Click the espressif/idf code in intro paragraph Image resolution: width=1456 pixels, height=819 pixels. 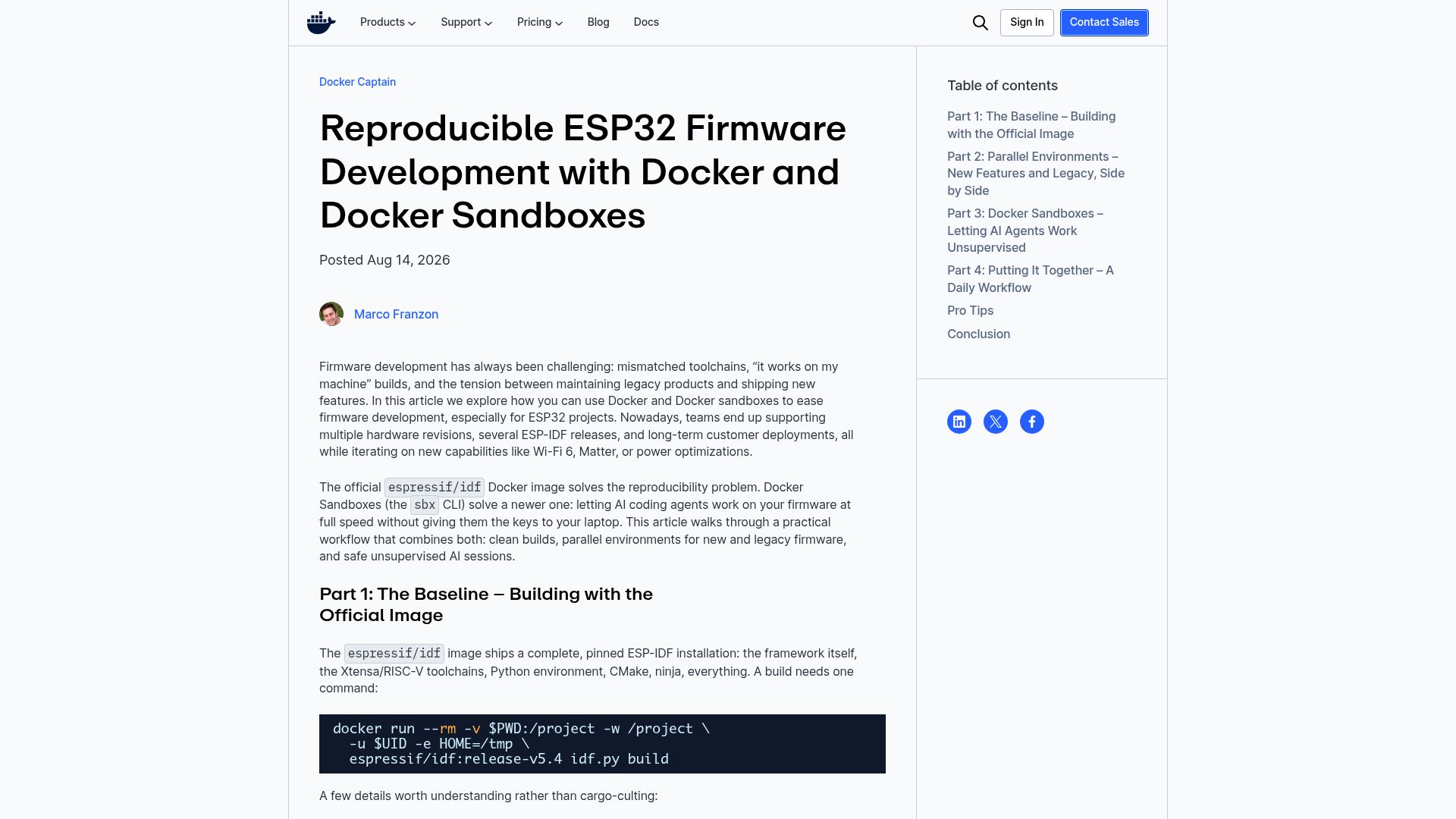435,488
